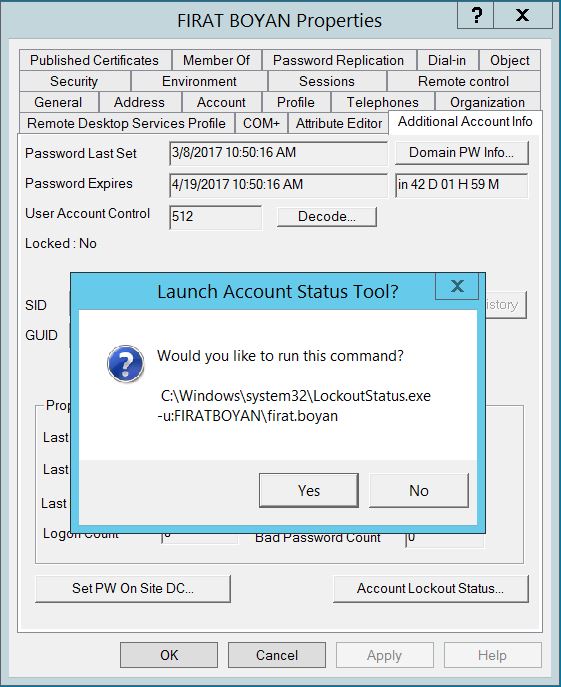Click OK in the Properties window
Screen dimensions: 561x687
pyautogui.click(x=169, y=655)
